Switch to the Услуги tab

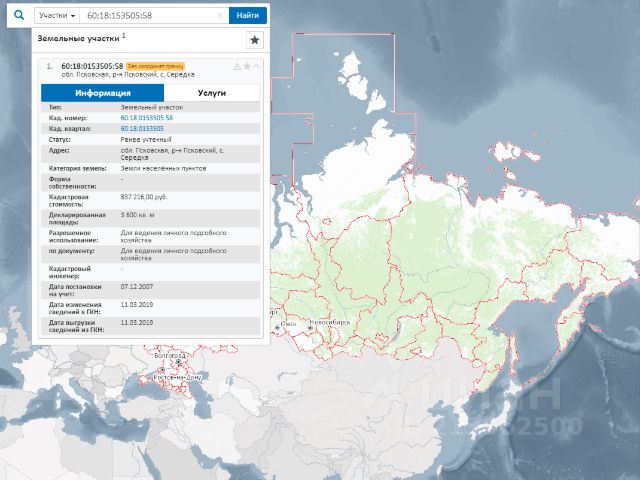point(212,92)
